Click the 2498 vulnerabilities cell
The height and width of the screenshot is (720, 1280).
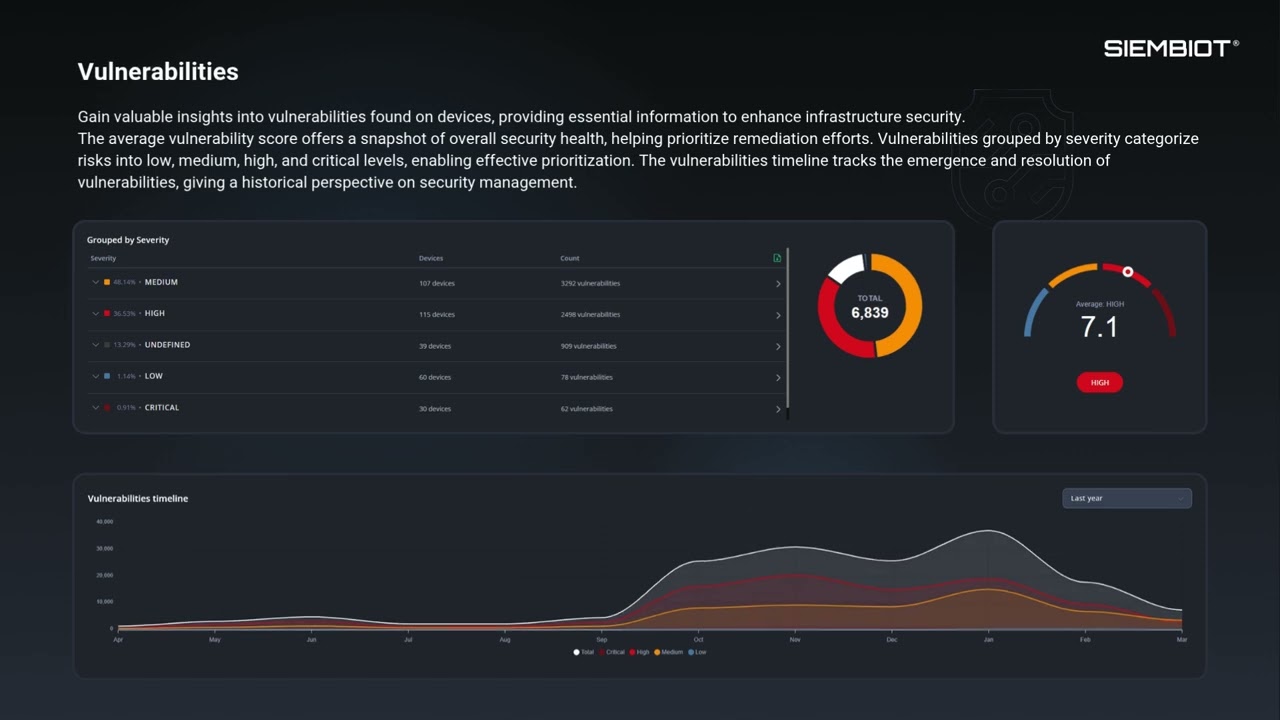tap(590, 314)
